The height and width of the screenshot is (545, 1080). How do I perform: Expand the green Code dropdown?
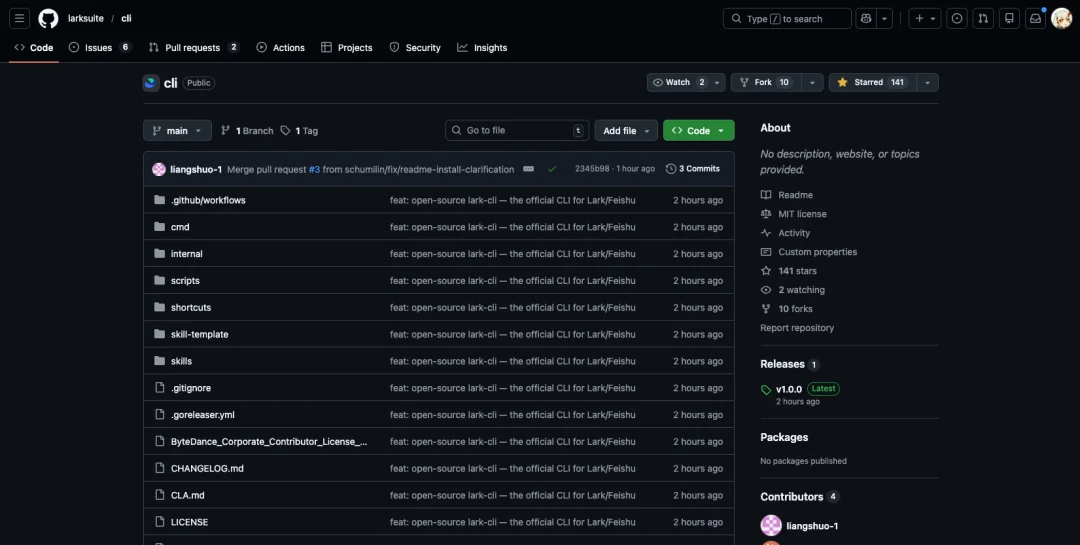point(698,131)
